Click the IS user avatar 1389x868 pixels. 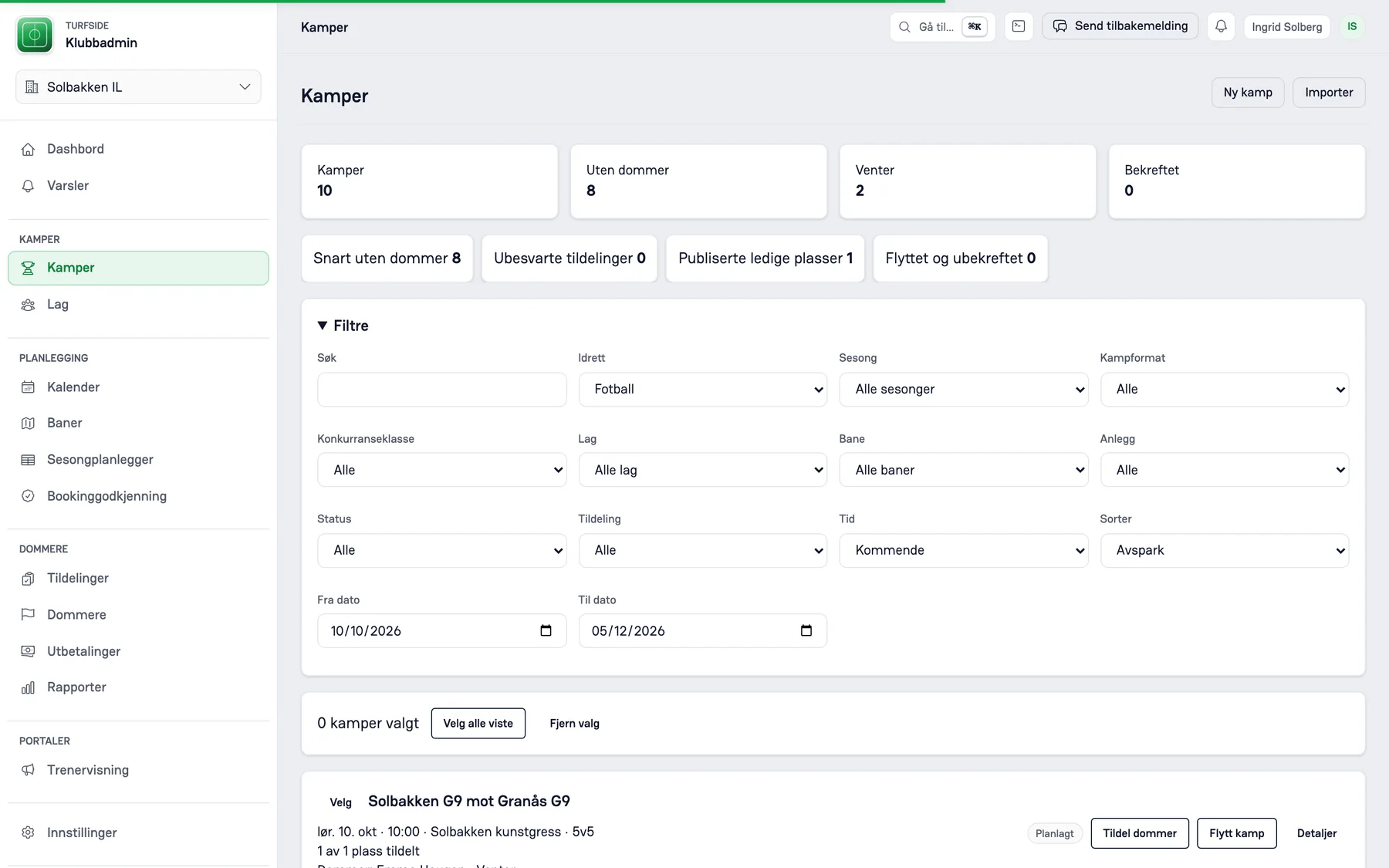pos(1352,27)
